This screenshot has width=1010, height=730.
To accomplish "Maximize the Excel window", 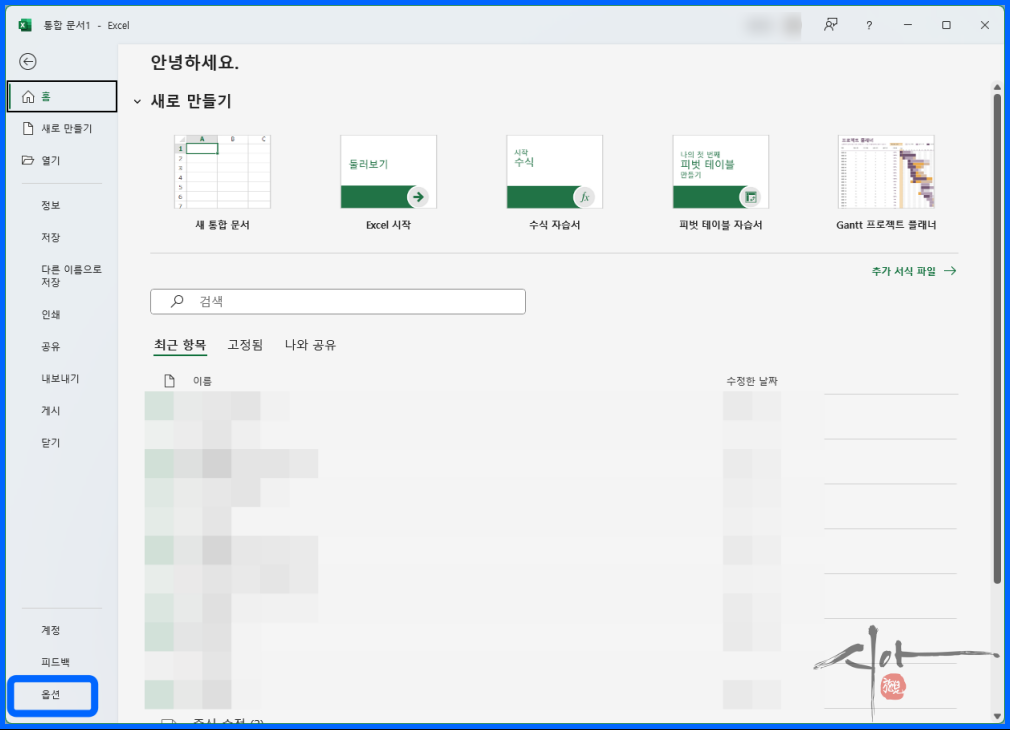I will (946, 25).
